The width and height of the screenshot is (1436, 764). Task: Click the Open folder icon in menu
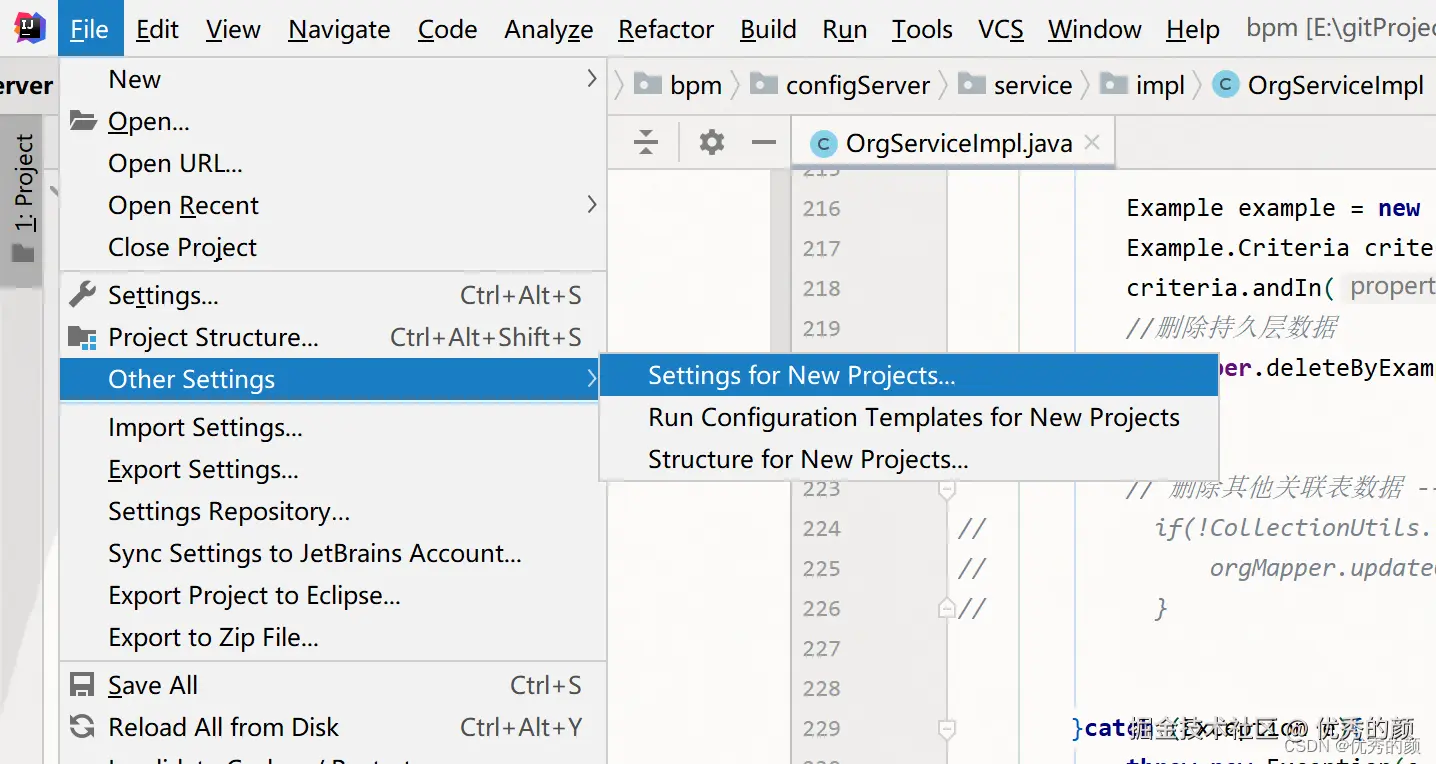pos(82,121)
